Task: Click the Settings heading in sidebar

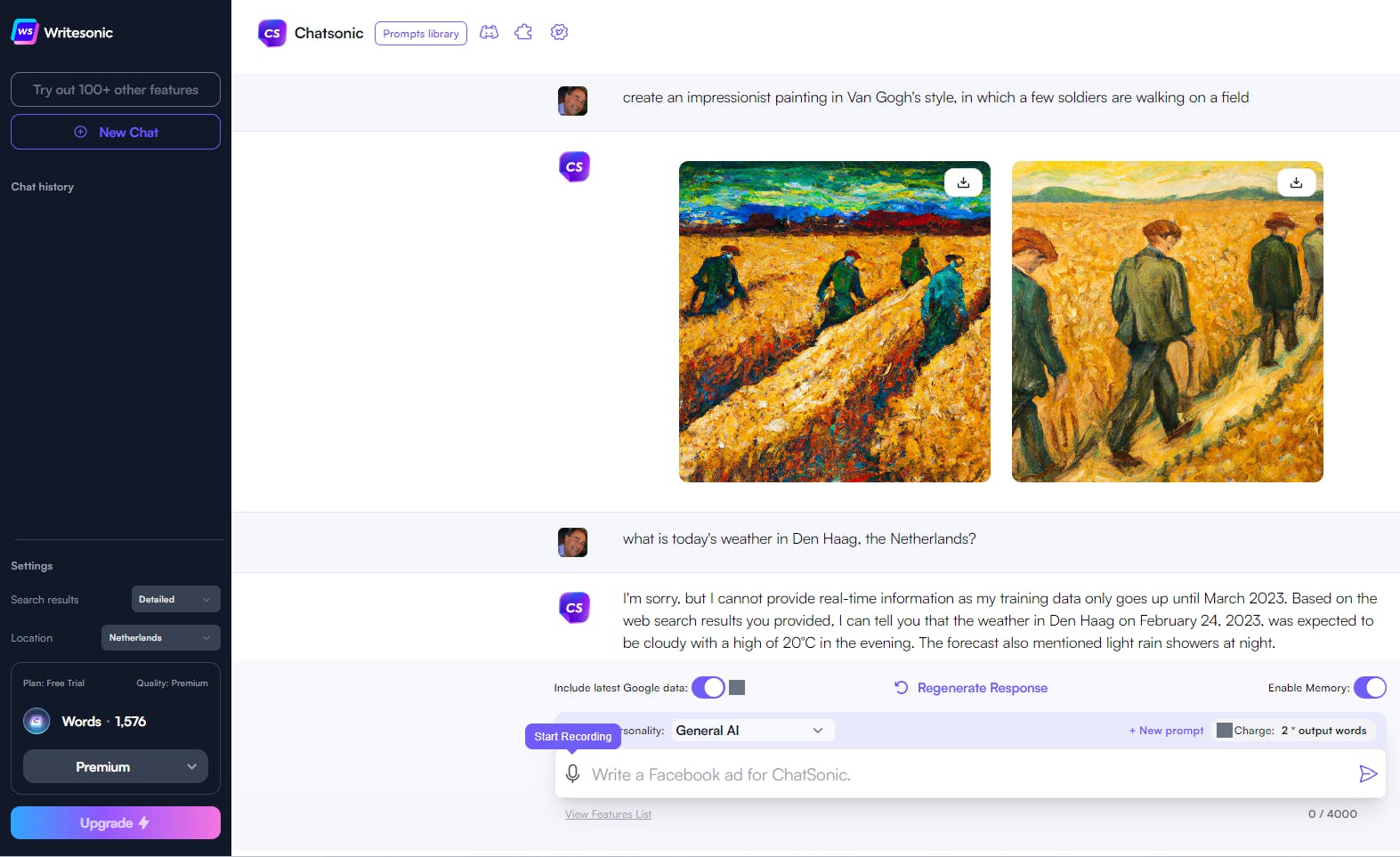Action: (32, 566)
